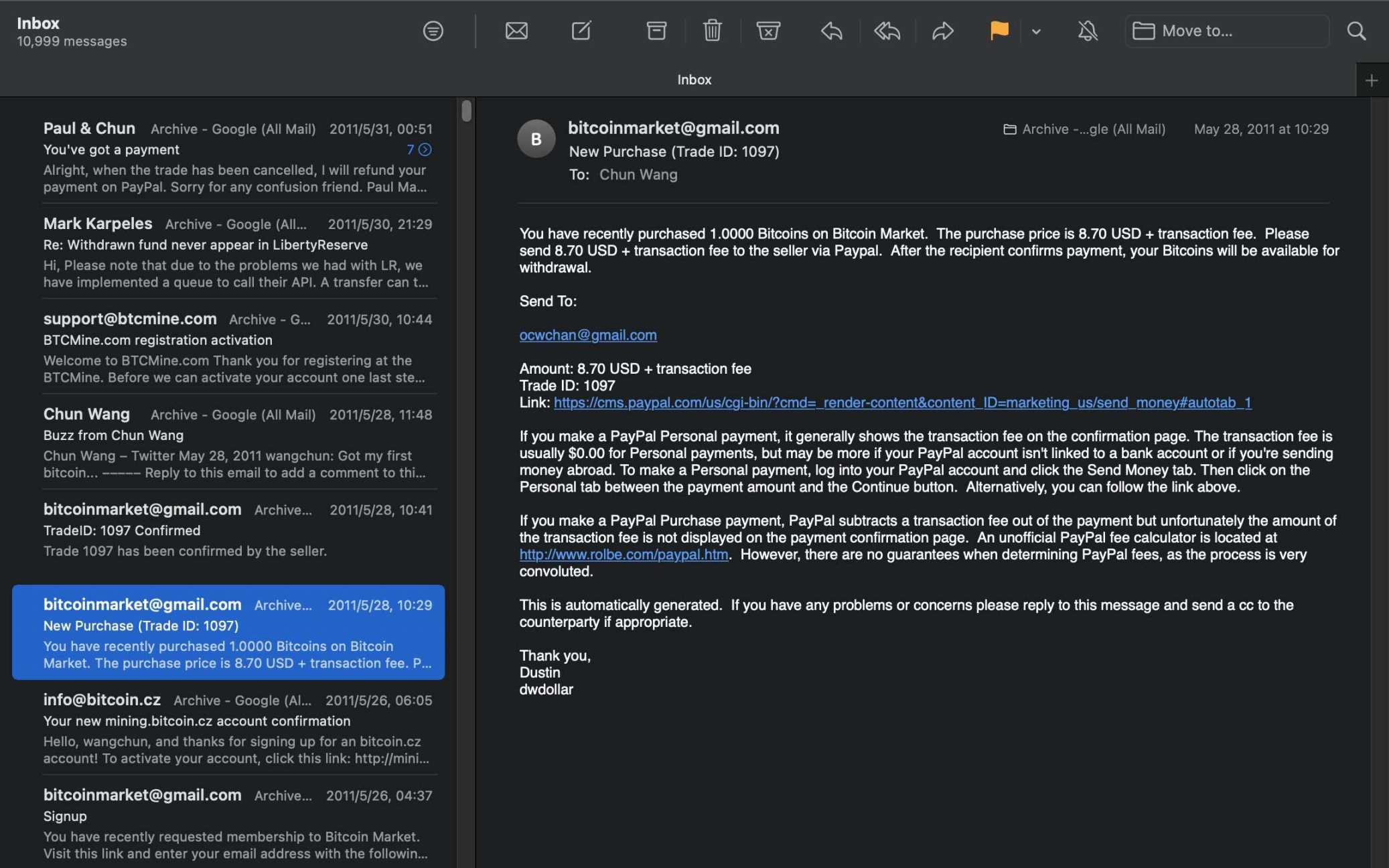Mute conversation with bell icon
Viewport: 1389px width, 868px height.
tap(1088, 31)
